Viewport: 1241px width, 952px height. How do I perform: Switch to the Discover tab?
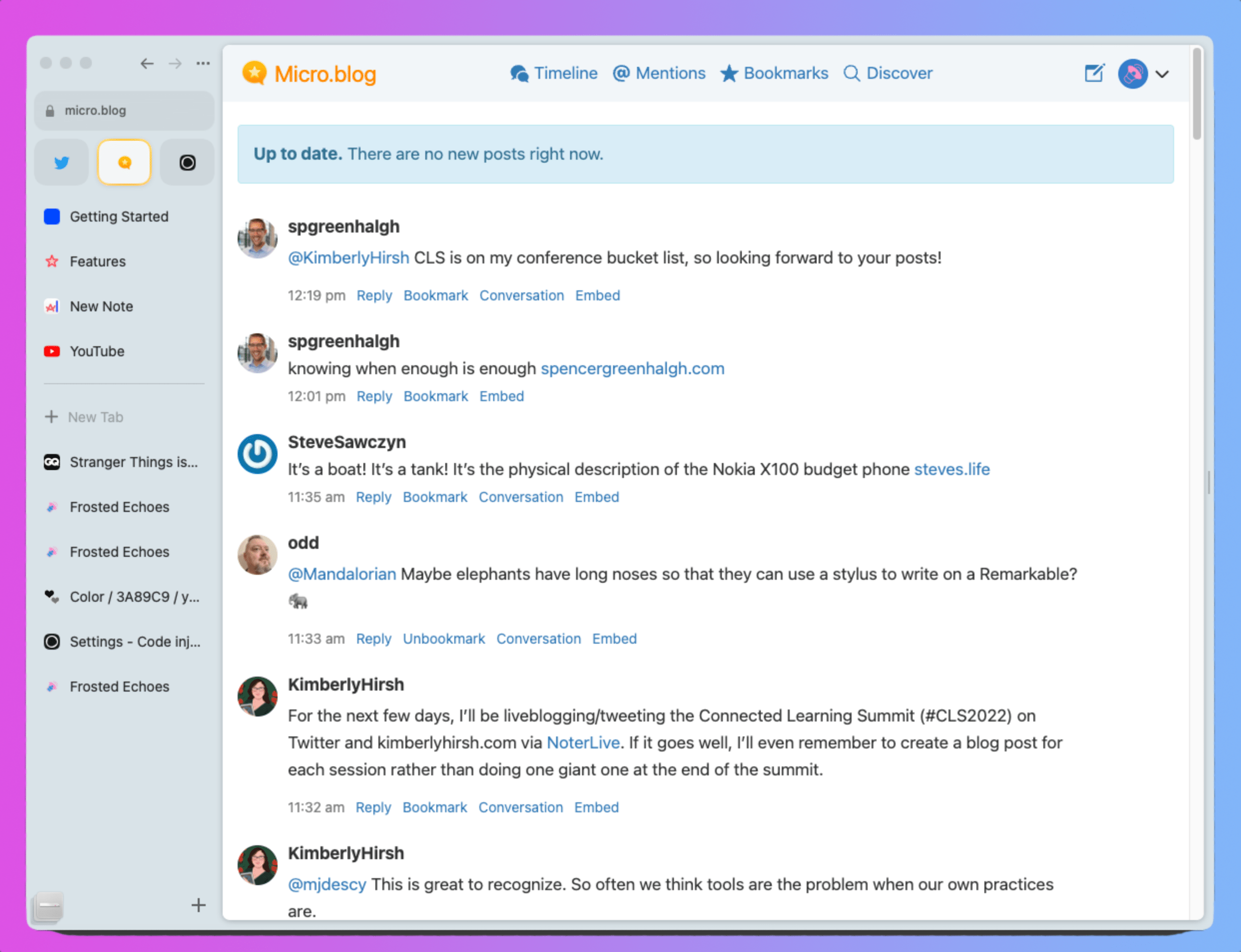[888, 73]
